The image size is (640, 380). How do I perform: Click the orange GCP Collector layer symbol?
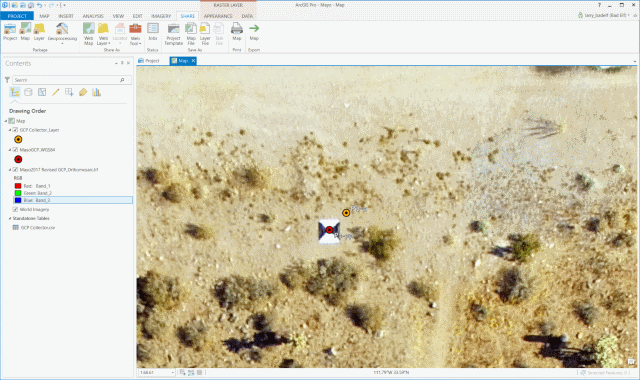point(18,140)
